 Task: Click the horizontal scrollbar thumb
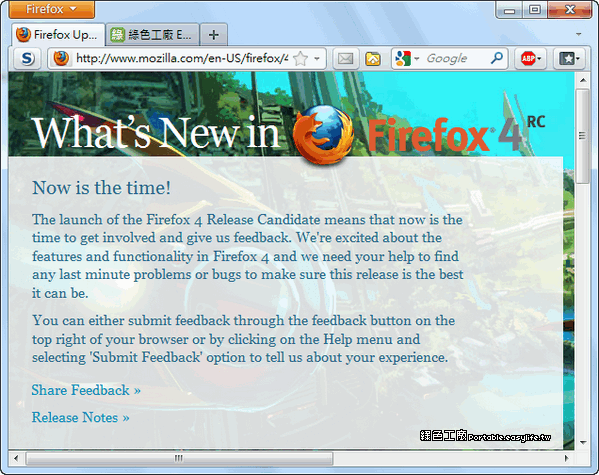click(179, 458)
